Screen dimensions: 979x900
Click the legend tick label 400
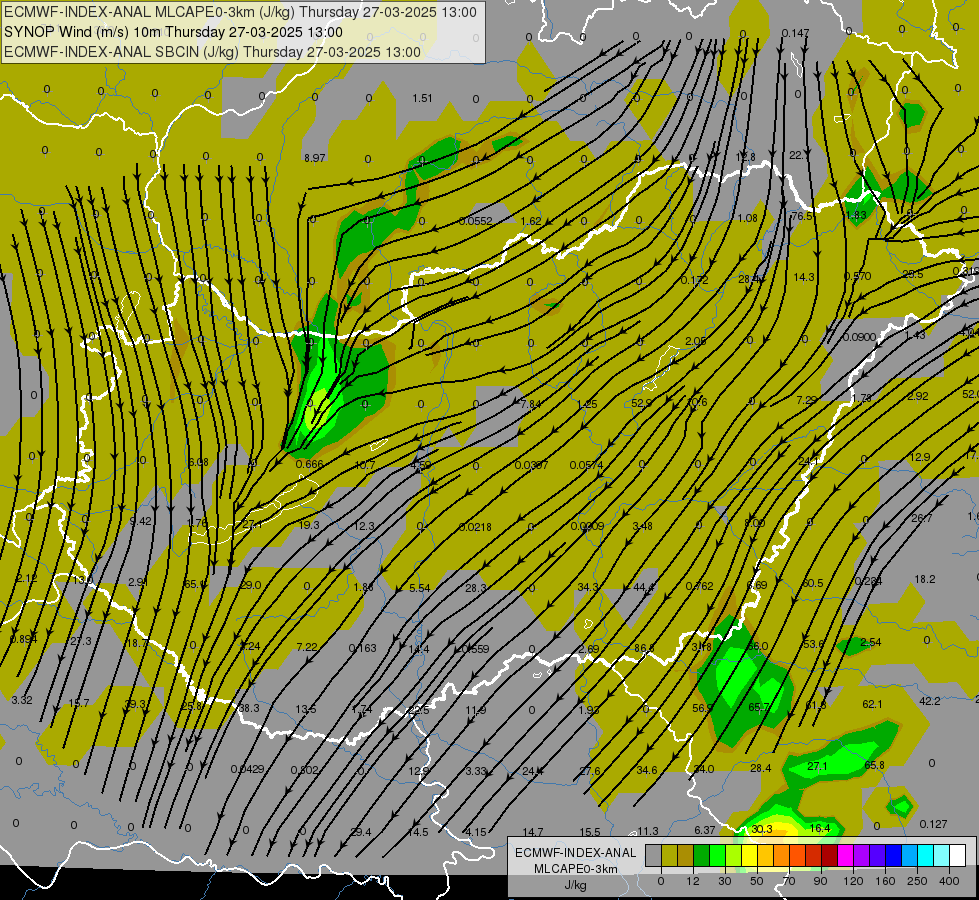(x=949, y=881)
